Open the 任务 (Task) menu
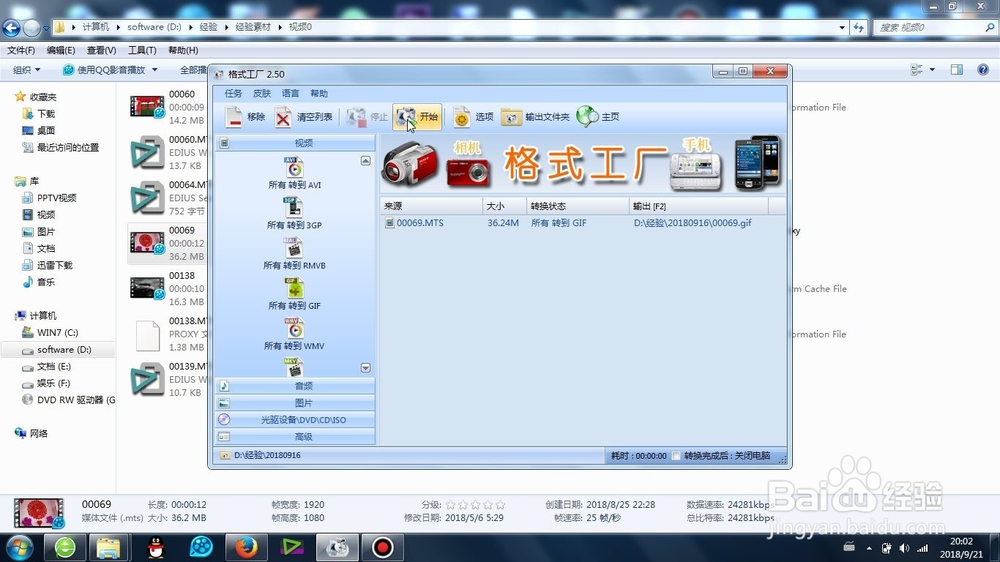 coord(233,93)
